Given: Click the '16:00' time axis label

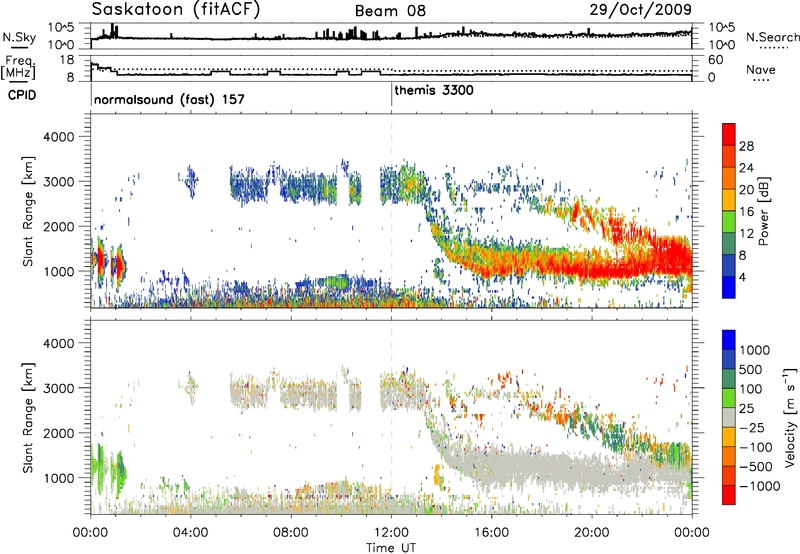Looking at the screenshot, I should (491, 533).
